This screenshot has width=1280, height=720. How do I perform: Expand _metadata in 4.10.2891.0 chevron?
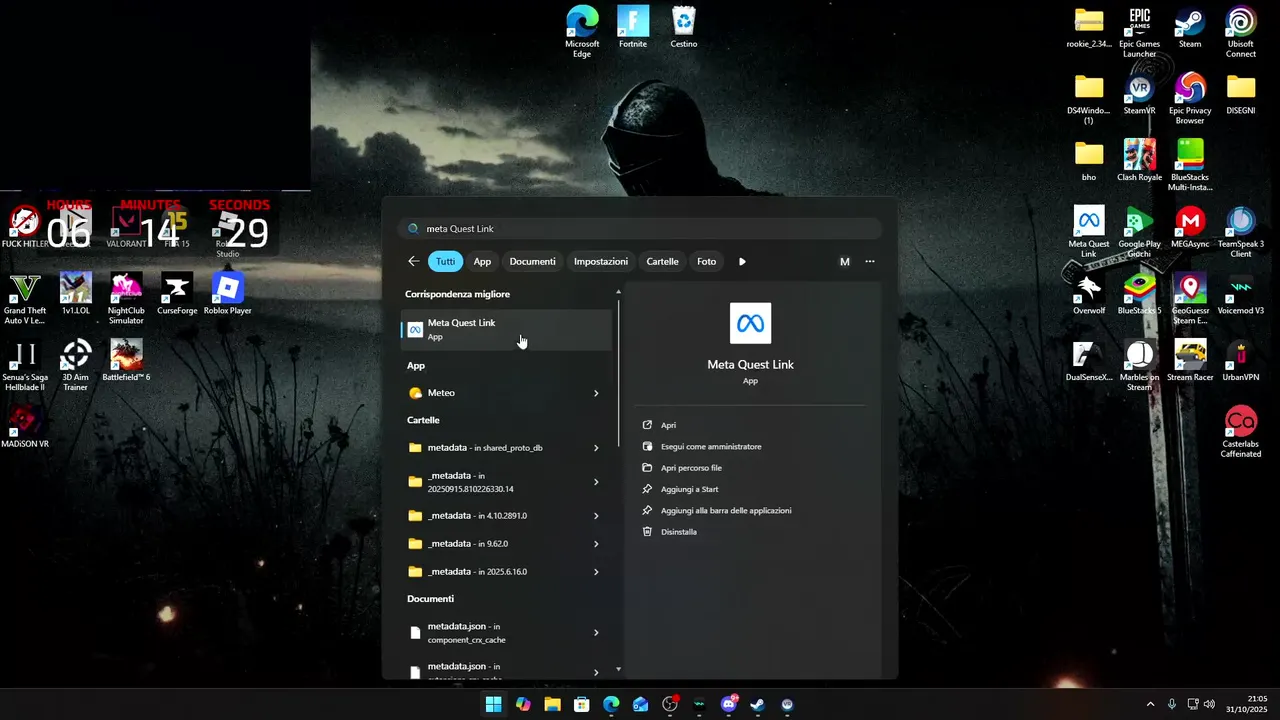[x=596, y=516]
